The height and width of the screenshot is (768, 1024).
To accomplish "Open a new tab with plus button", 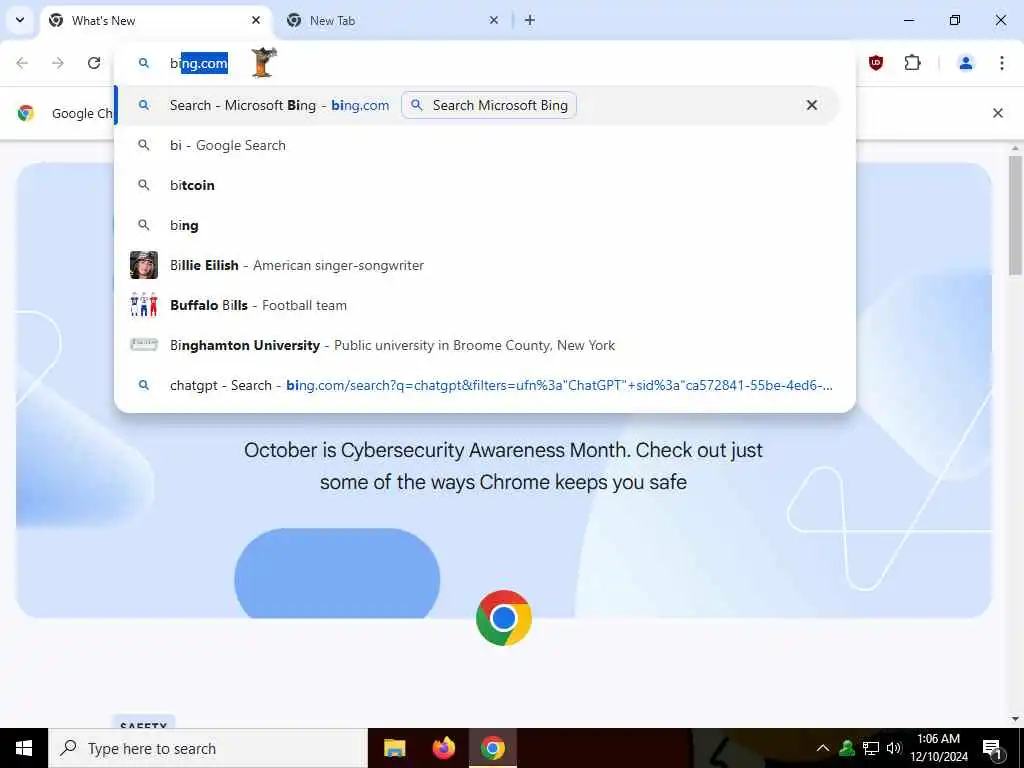I will click(530, 20).
